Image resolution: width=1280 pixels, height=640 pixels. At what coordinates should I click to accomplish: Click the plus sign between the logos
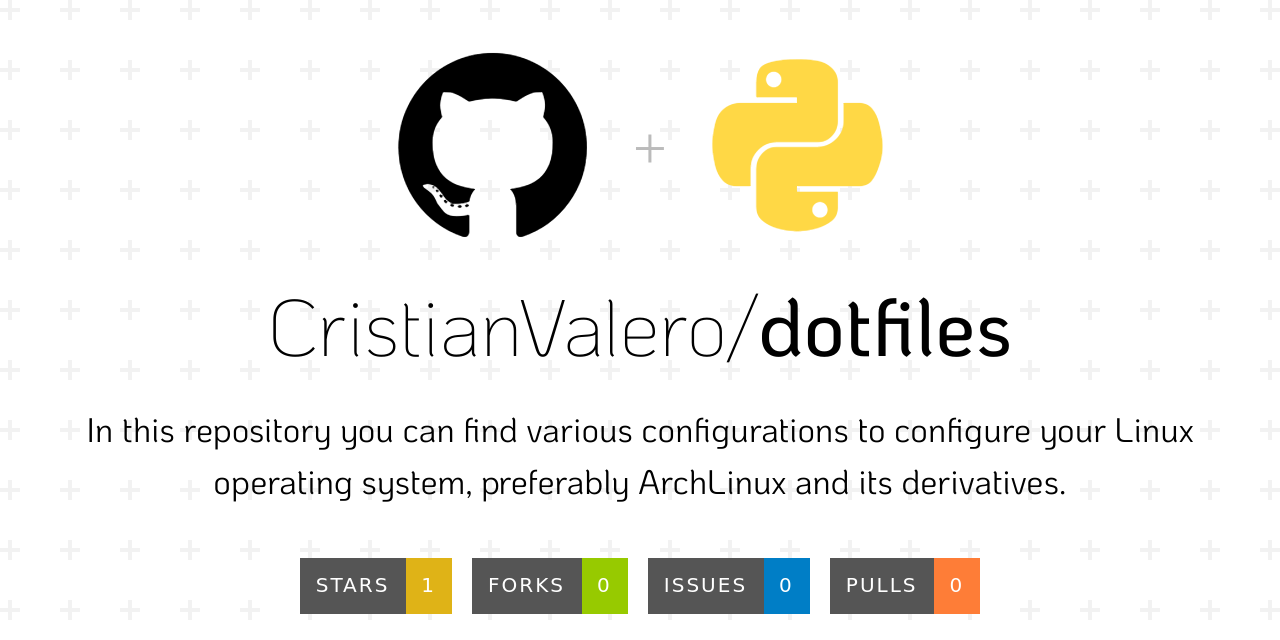coord(649,147)
